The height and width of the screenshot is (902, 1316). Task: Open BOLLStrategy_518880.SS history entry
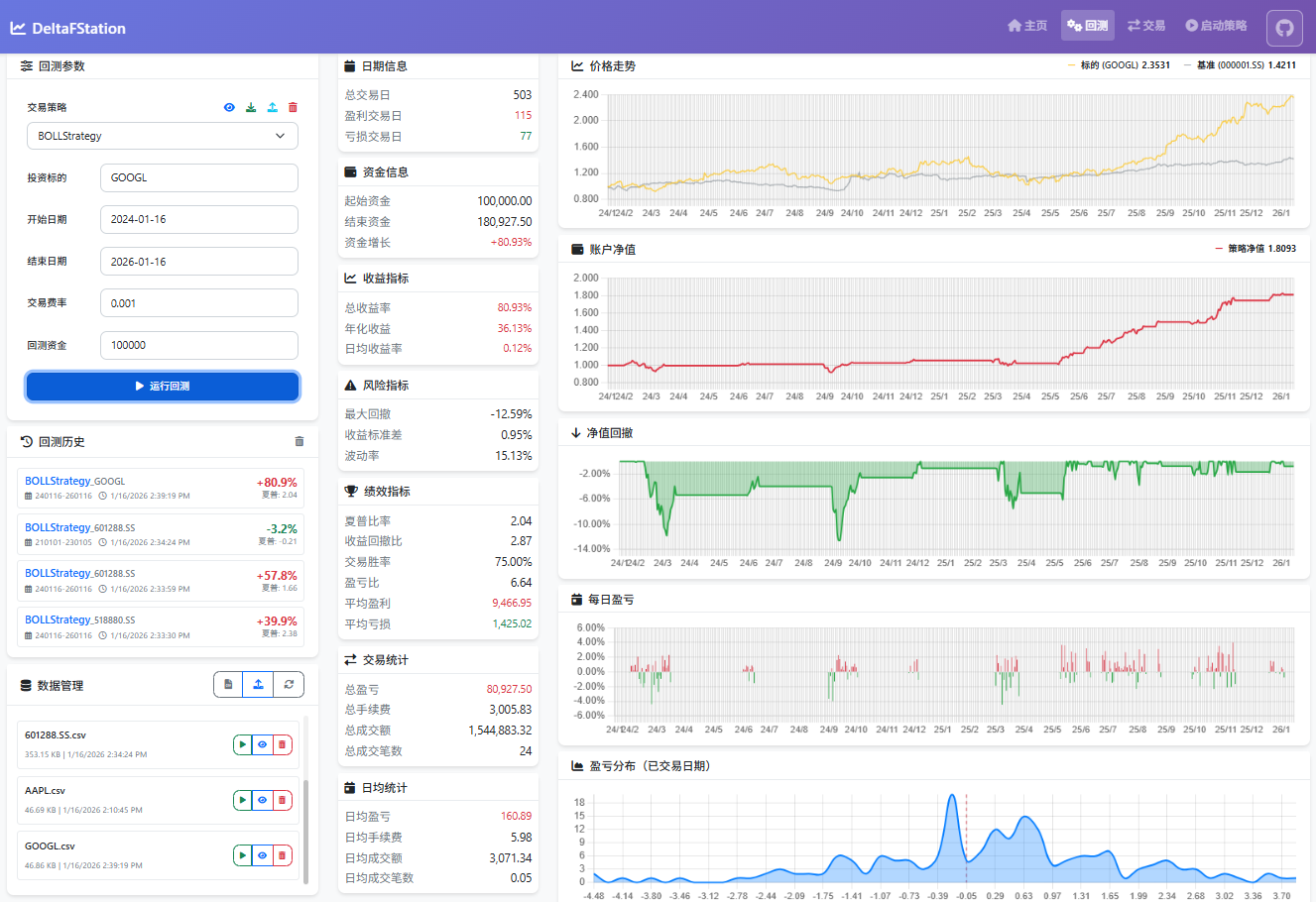(161, 626)
